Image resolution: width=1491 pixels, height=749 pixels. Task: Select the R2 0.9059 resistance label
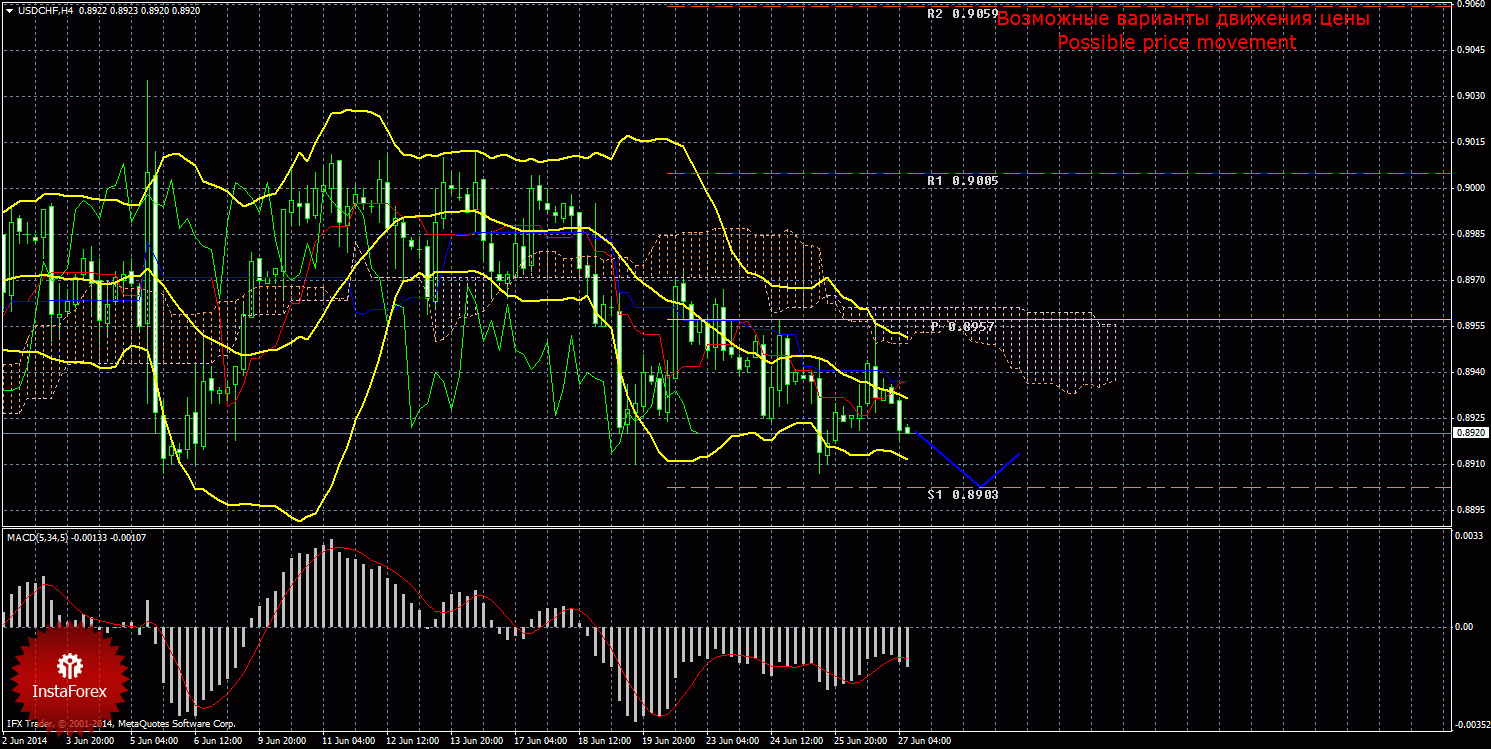[x=962, y=15]
